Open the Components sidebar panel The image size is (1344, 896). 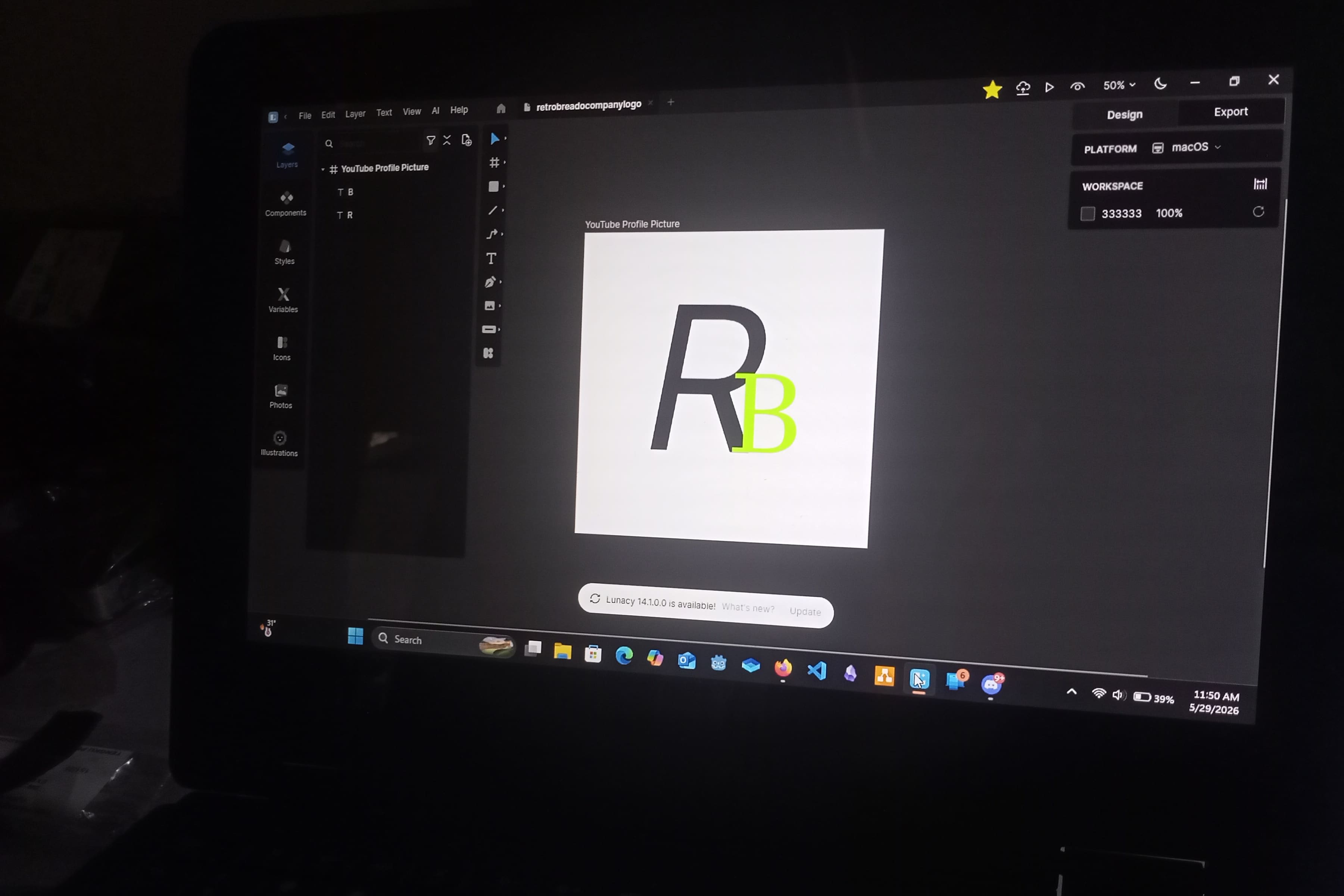pos(286,203)
